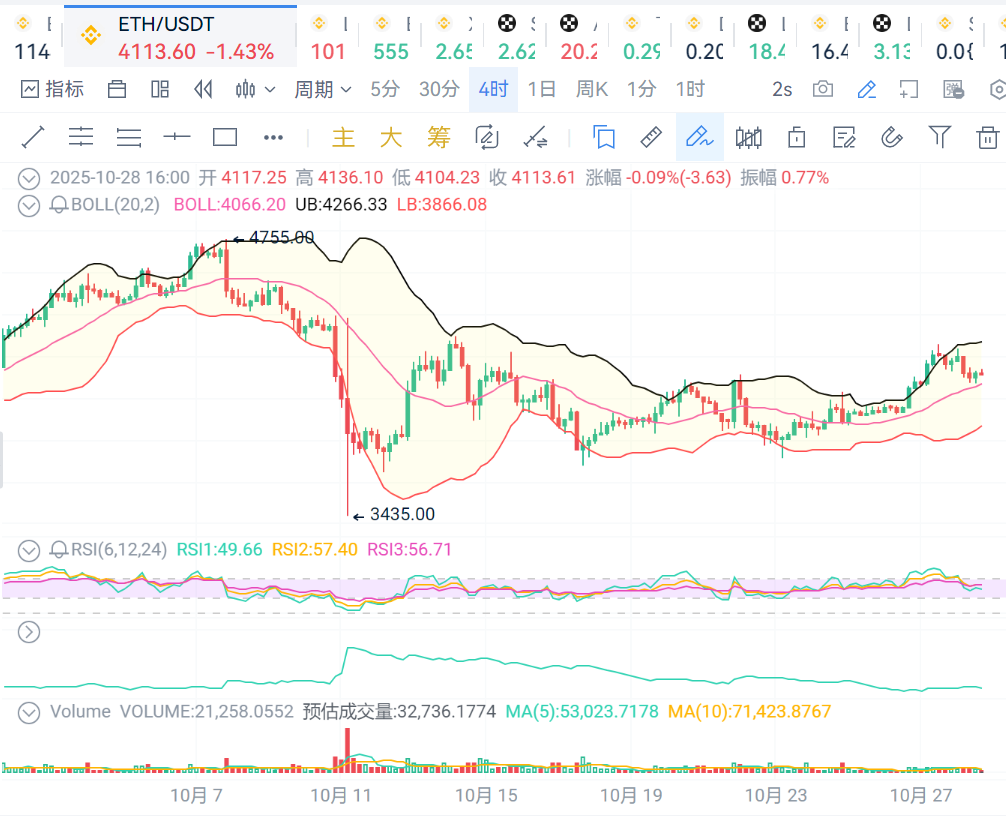
Task: Toggle the highlighted brush drawing mode
Action: 699,137
